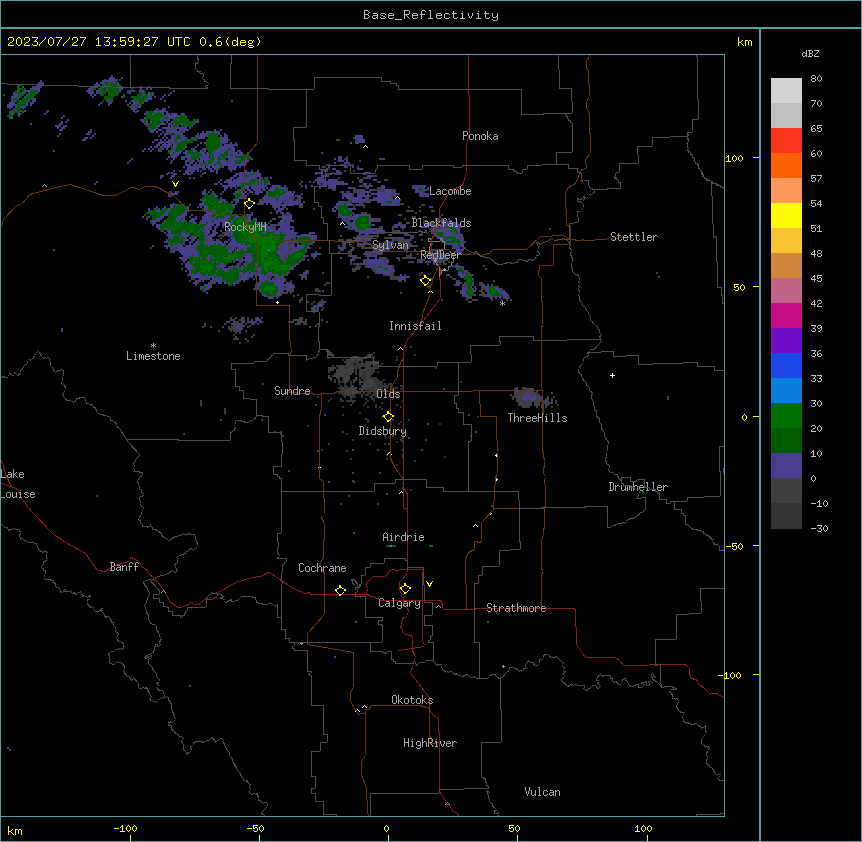Click the Banff town label
The height and width of the screenshot is (842, 862).
pos(124,567)
